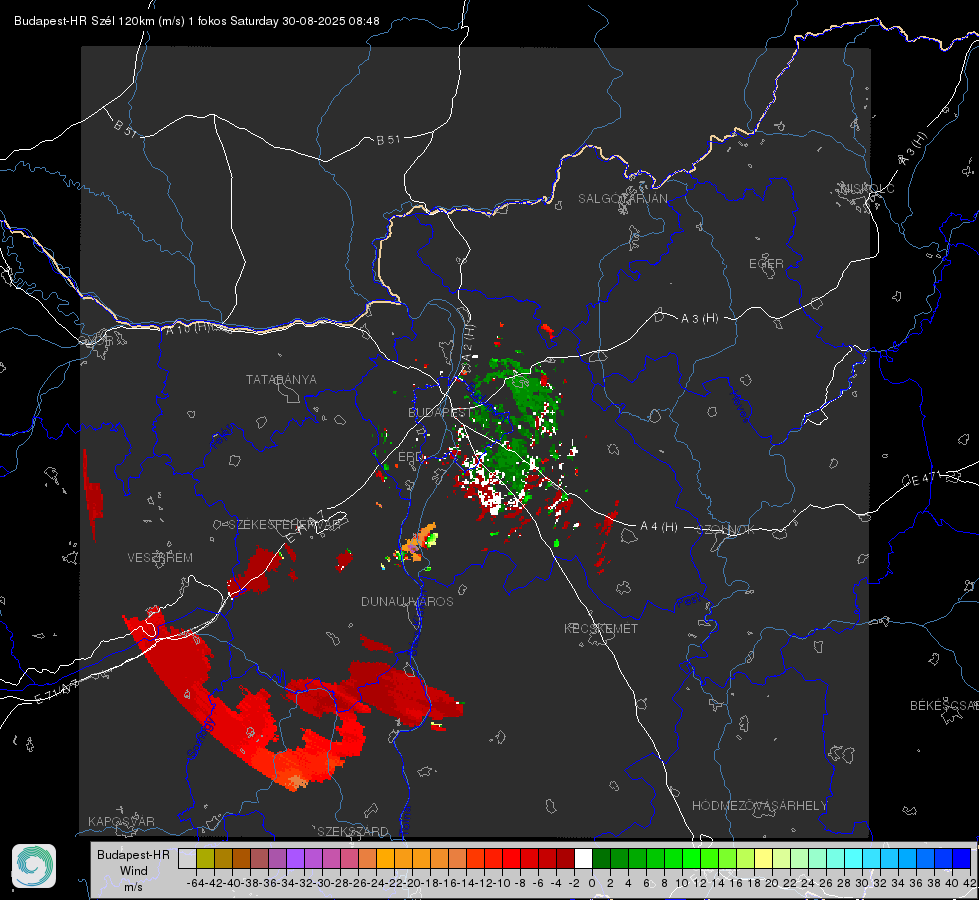Image resolution: width=979 pixels, height=900 pixels.
Task: Click the white swatch in the wind legend
Action: (x=583, y=858)
